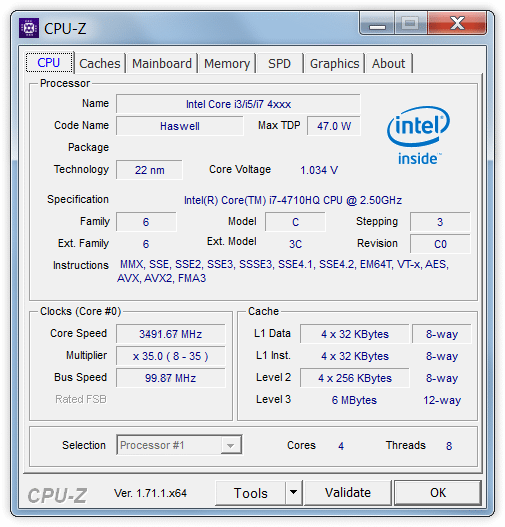Open the Tools dropdown arrow
This screenshot has width=505, height=527.
tap(294, 492)
